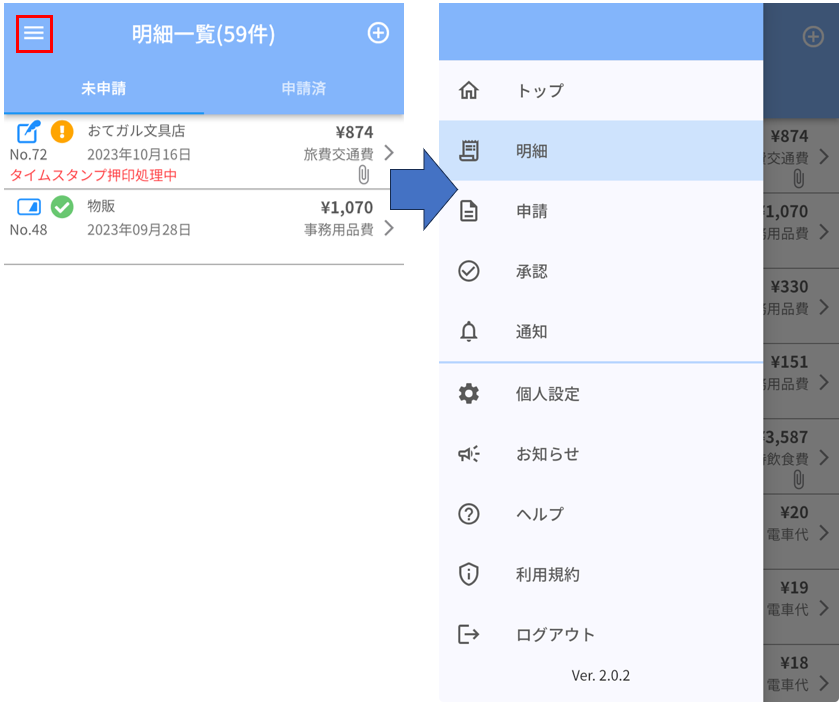The image size is (840, 702).
Task: Switch to the 申請済 tab
Action: tap(303, 89)
